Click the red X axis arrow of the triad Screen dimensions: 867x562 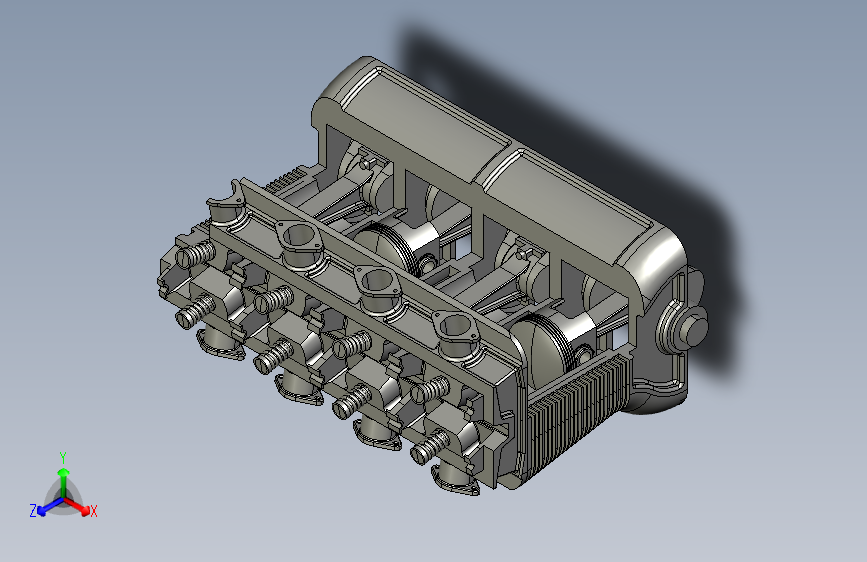[76, 505]
